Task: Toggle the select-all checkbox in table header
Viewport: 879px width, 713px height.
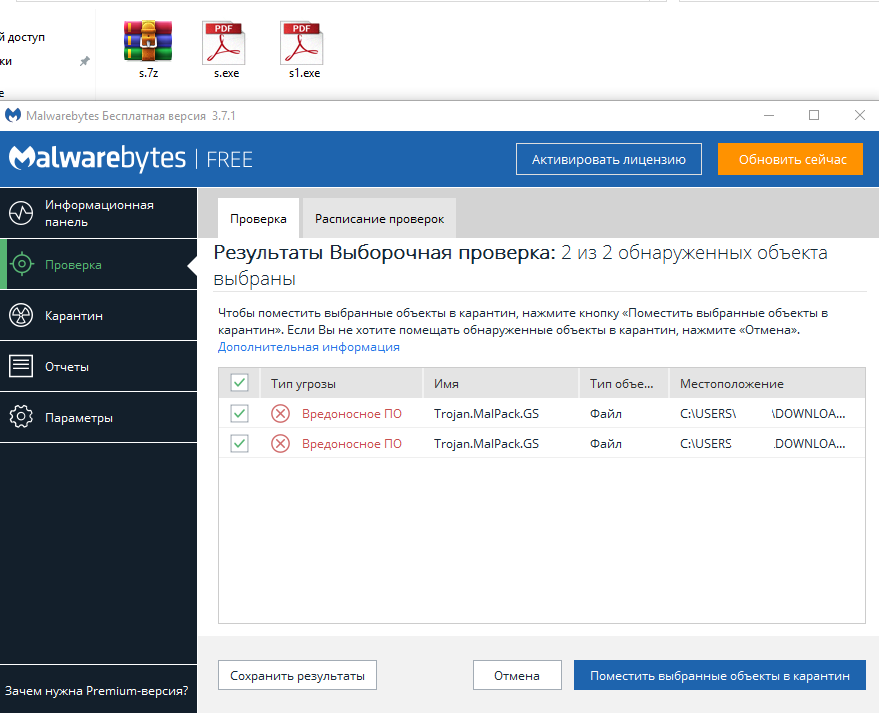Action: 239,383
